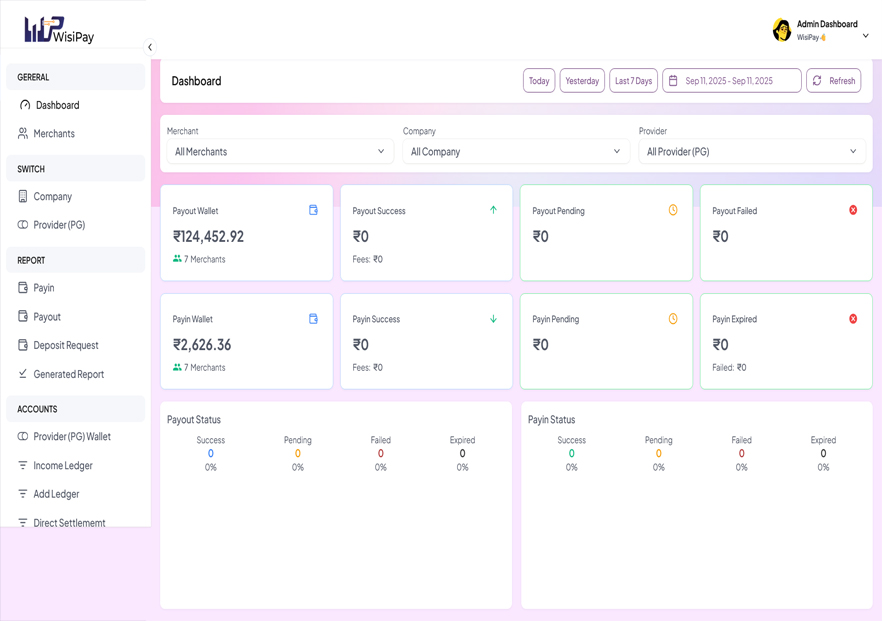Click the Payout Pending clock icon
The image size is (882, 621).
(x=673, y=210)
